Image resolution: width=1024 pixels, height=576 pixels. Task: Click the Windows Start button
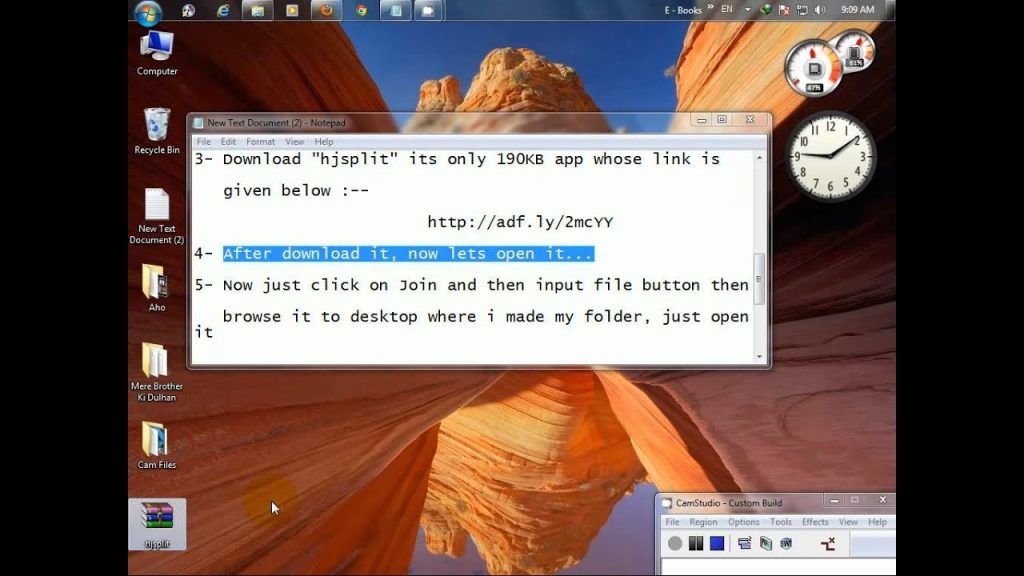click(x=147, y=11)
